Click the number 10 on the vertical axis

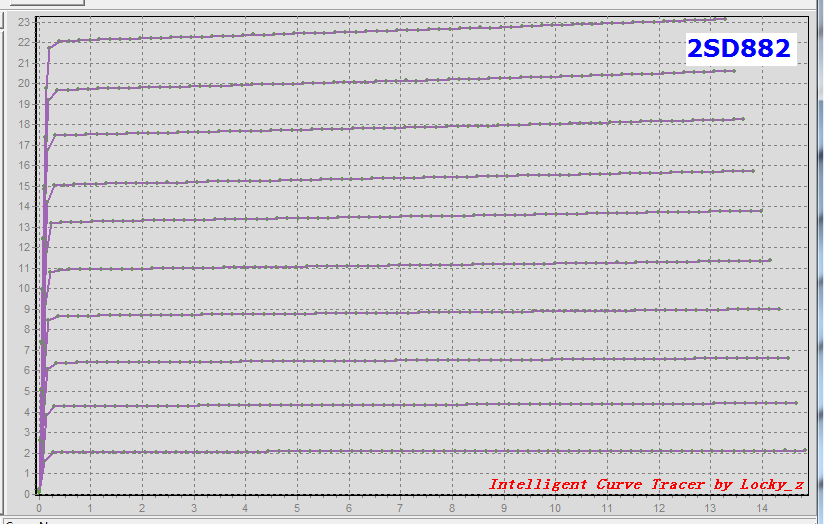click(24, 289)
